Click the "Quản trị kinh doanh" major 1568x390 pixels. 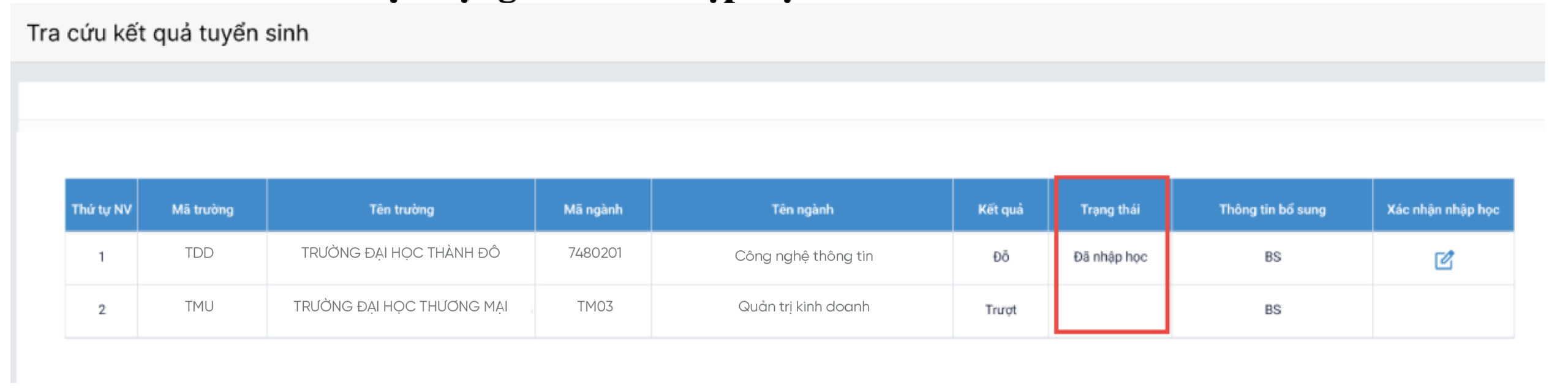(804, 307)
